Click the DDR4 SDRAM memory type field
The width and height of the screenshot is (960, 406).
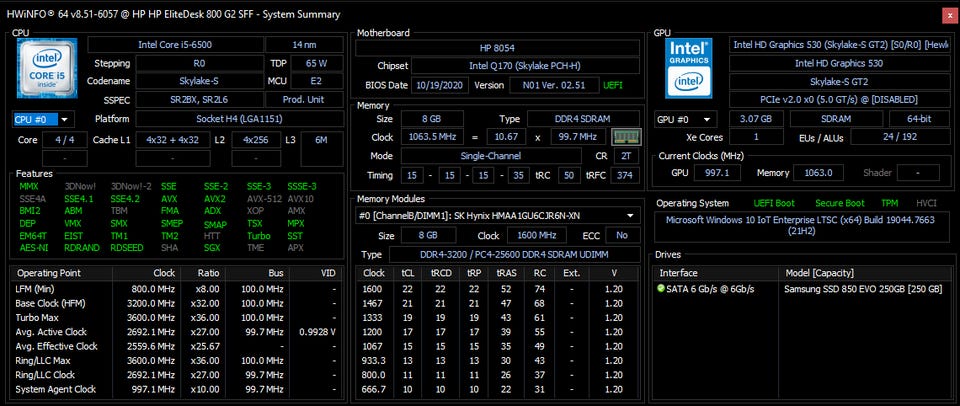584,119
